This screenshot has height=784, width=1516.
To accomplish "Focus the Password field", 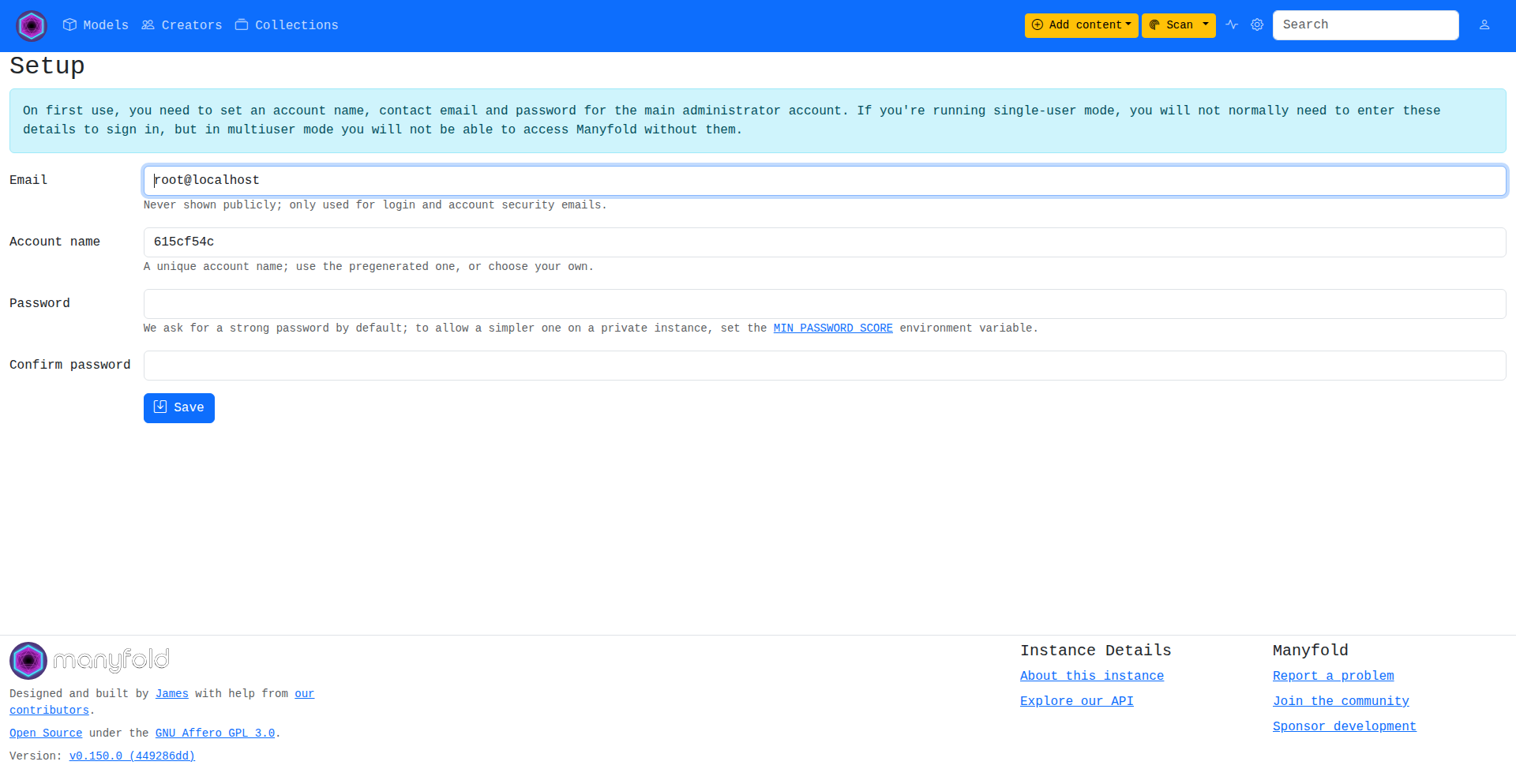I will coord(824,304).
